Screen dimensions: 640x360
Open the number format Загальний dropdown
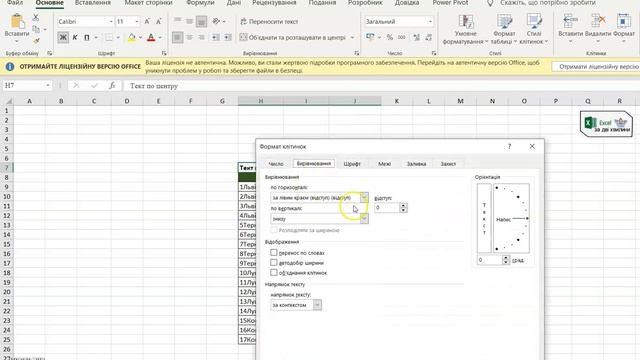click(x=430, y=21)
